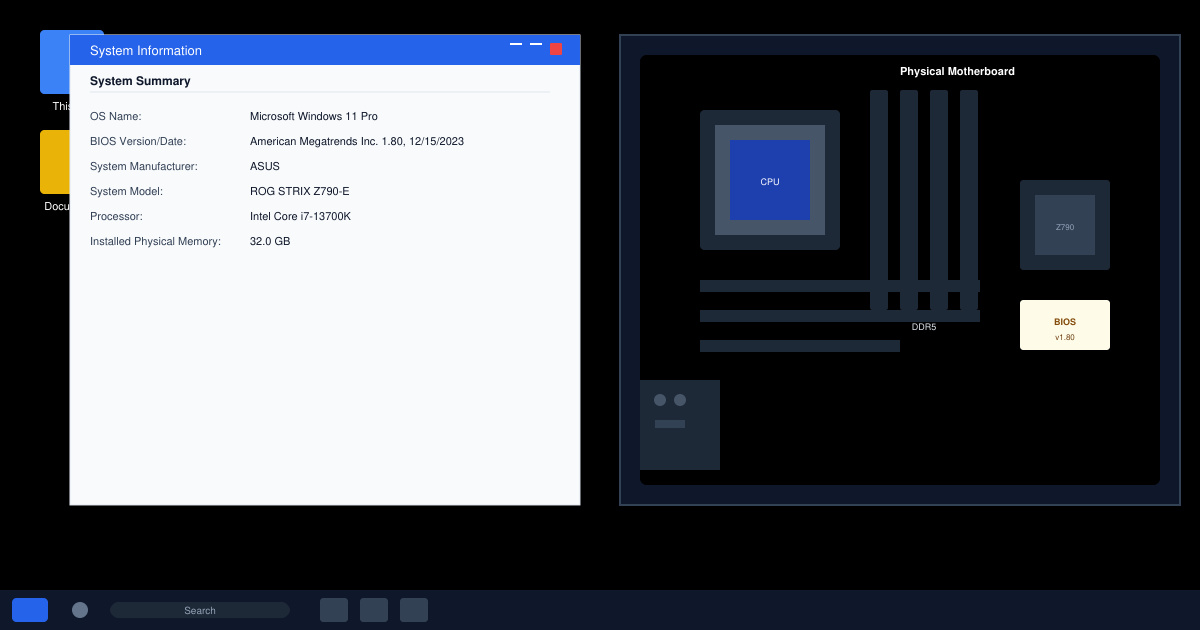The height and width of the screenshot is (630, 1200).
Task: Select the System Model label
Action: [126, 191]
